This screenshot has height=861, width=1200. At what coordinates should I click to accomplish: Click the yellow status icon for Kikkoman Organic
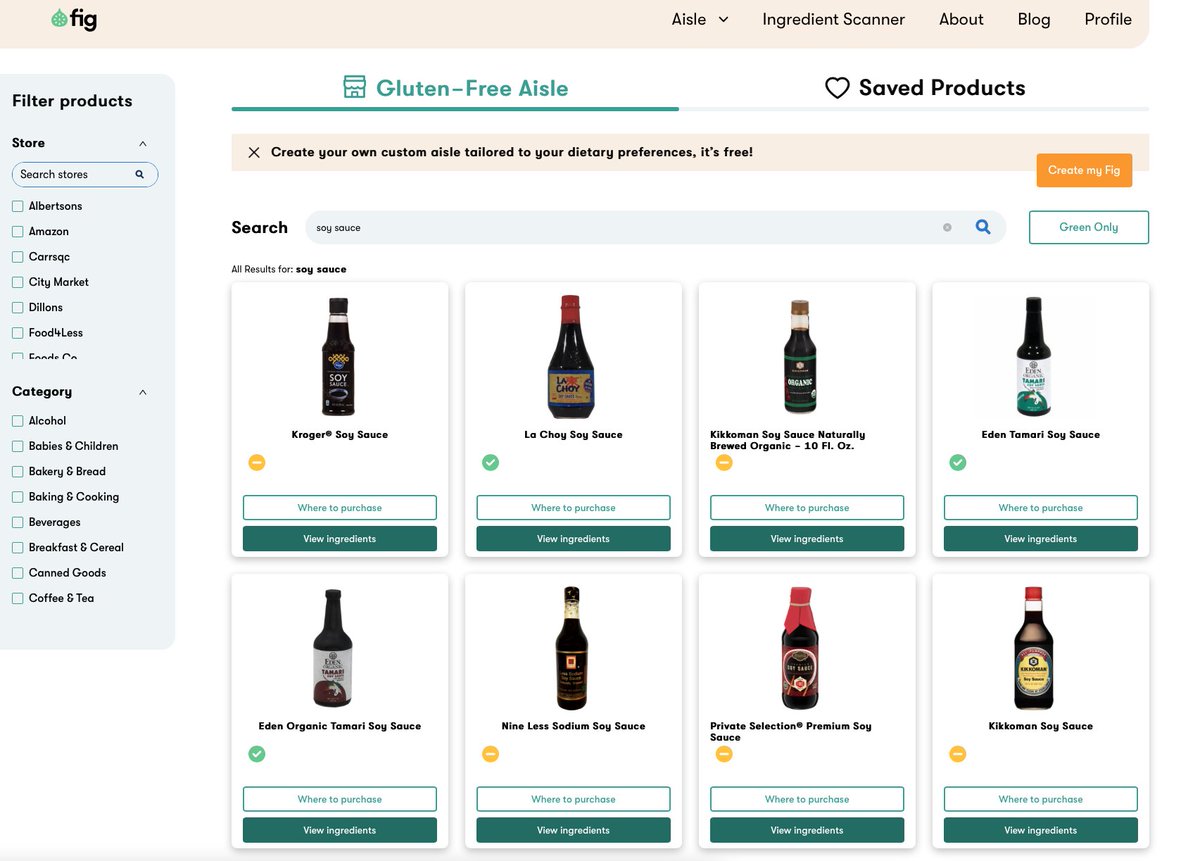[x=724, y=462]
